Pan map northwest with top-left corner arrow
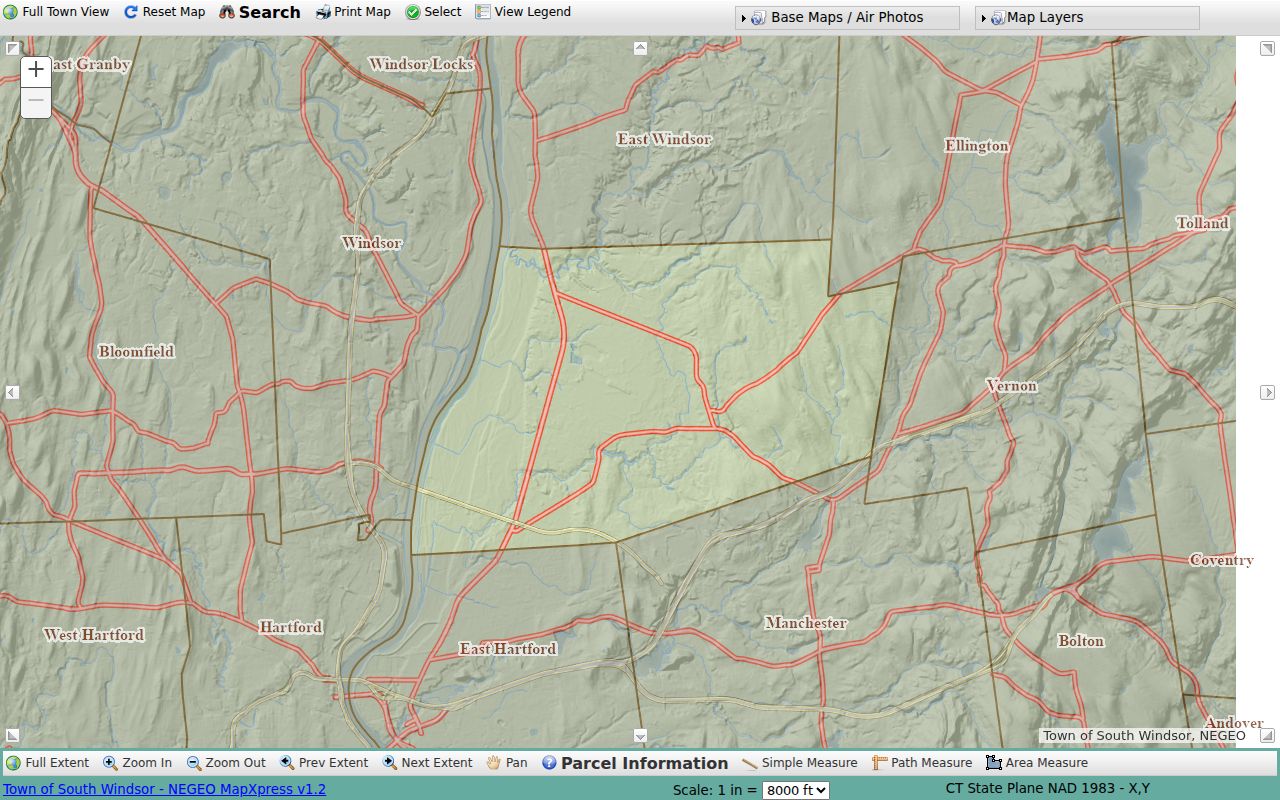This screenshot has width=1280, height=800. coord(12,47)
